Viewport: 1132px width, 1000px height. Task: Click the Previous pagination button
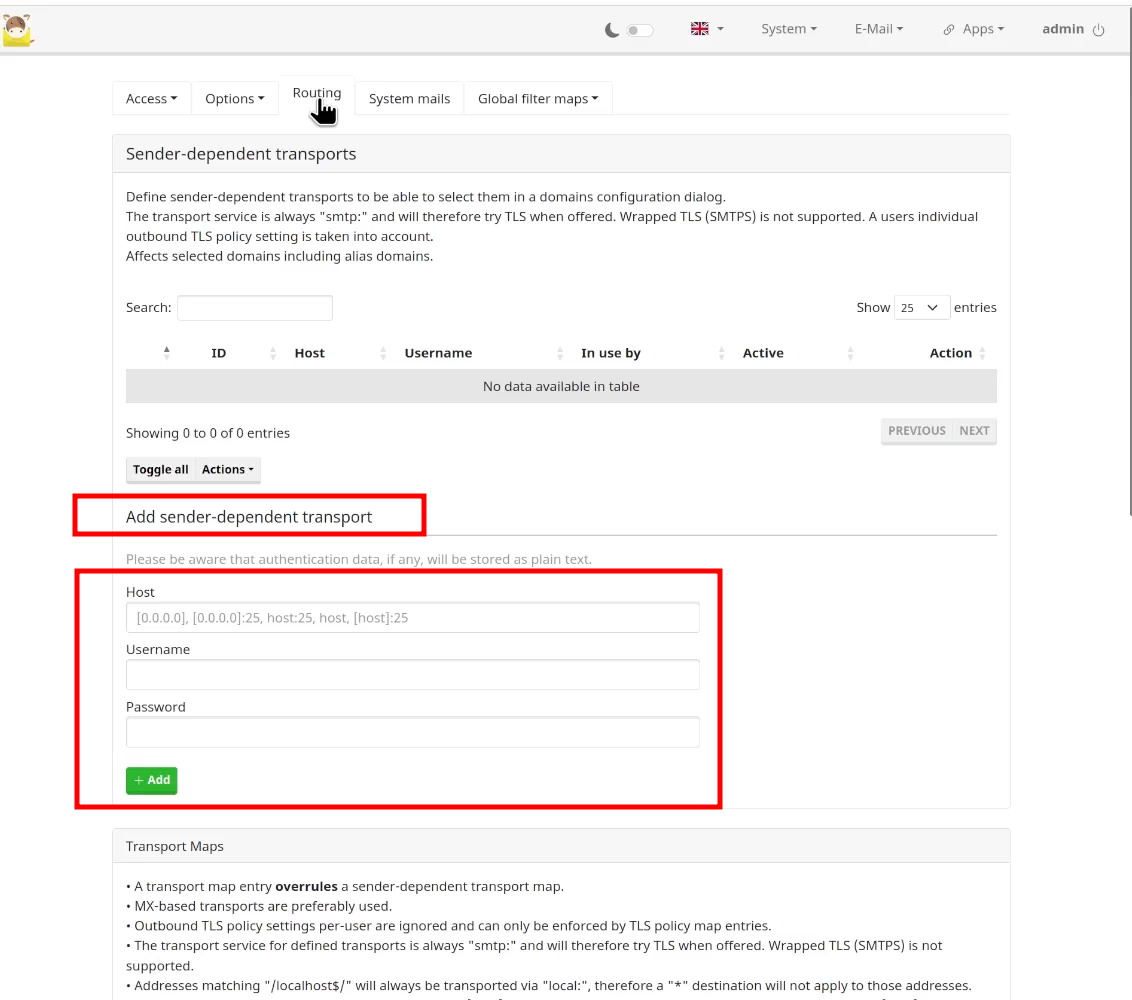(916, 430)
